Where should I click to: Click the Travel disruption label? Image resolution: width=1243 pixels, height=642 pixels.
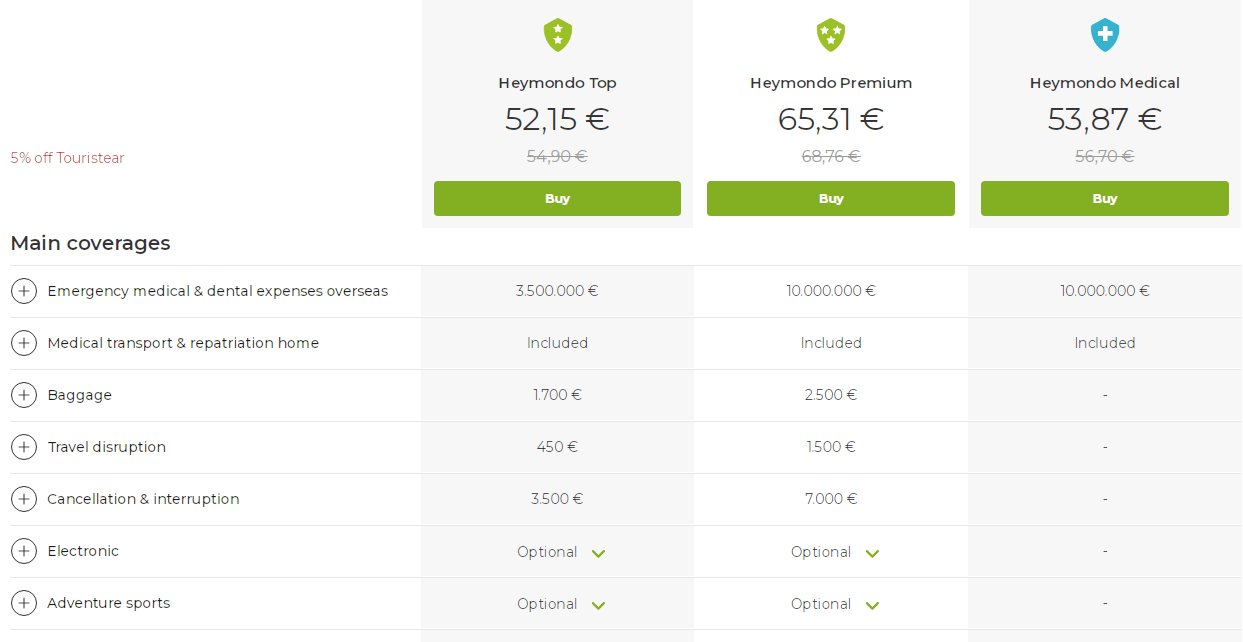[x=107, y=447]
